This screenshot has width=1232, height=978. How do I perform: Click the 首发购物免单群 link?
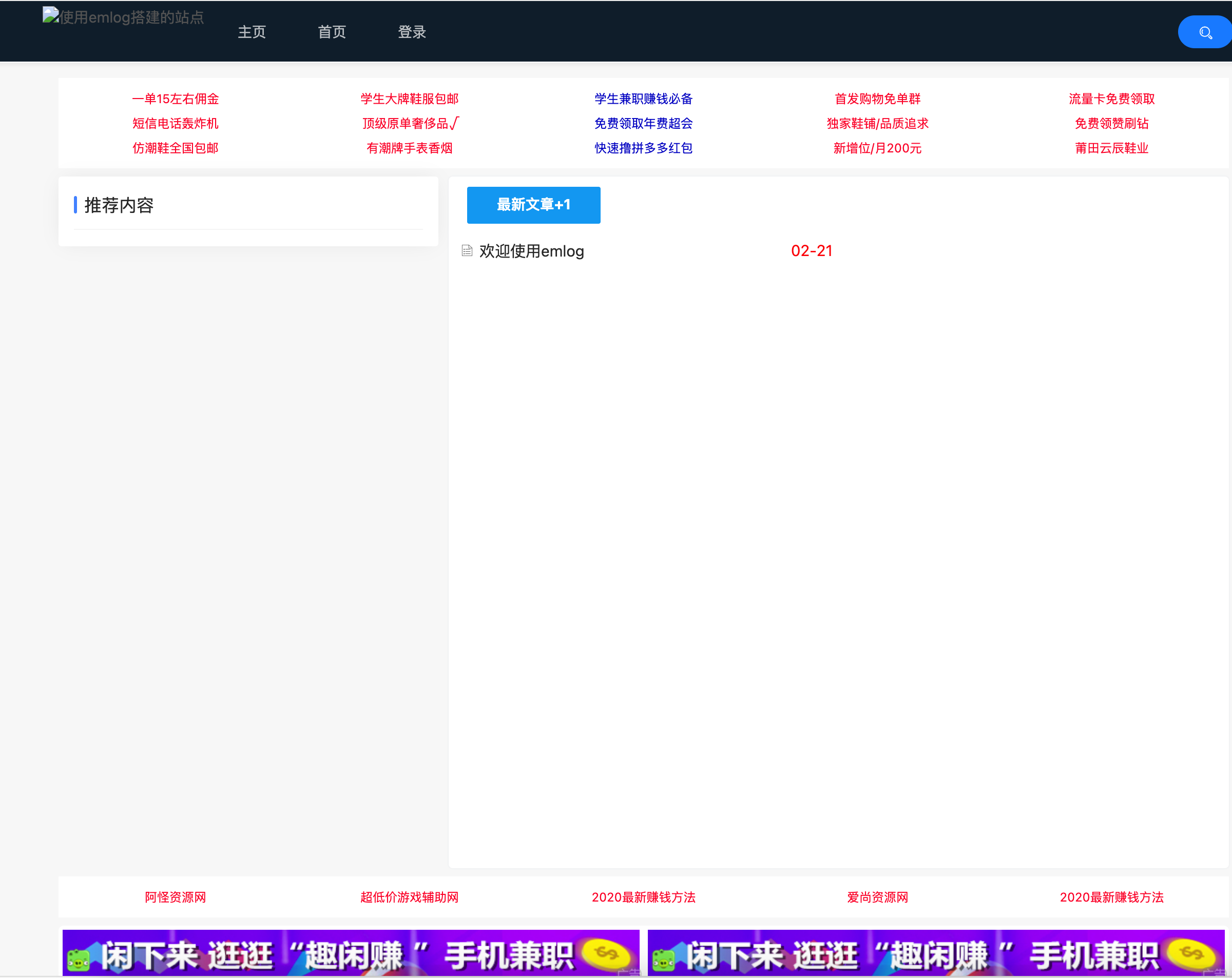[x=878, y=99]
